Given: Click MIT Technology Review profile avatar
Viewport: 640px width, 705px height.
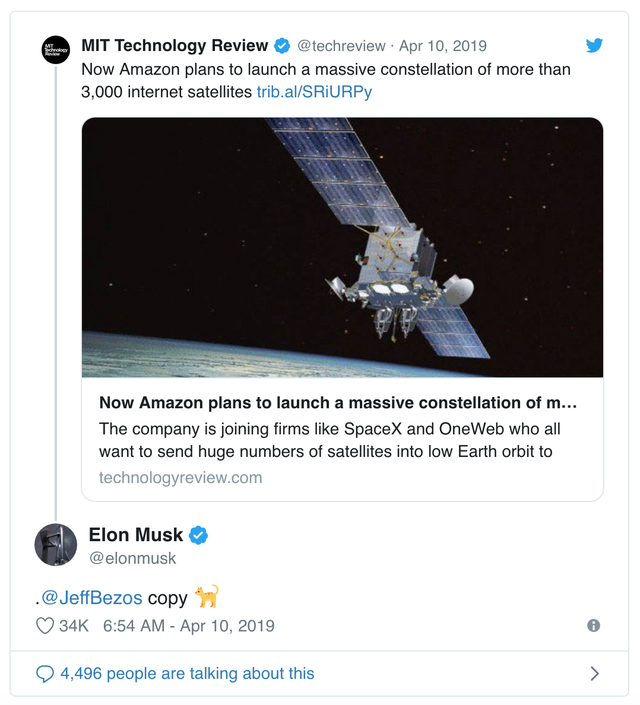Looking at the screenshot, I should pyautogui.click(x=56, y=49).
